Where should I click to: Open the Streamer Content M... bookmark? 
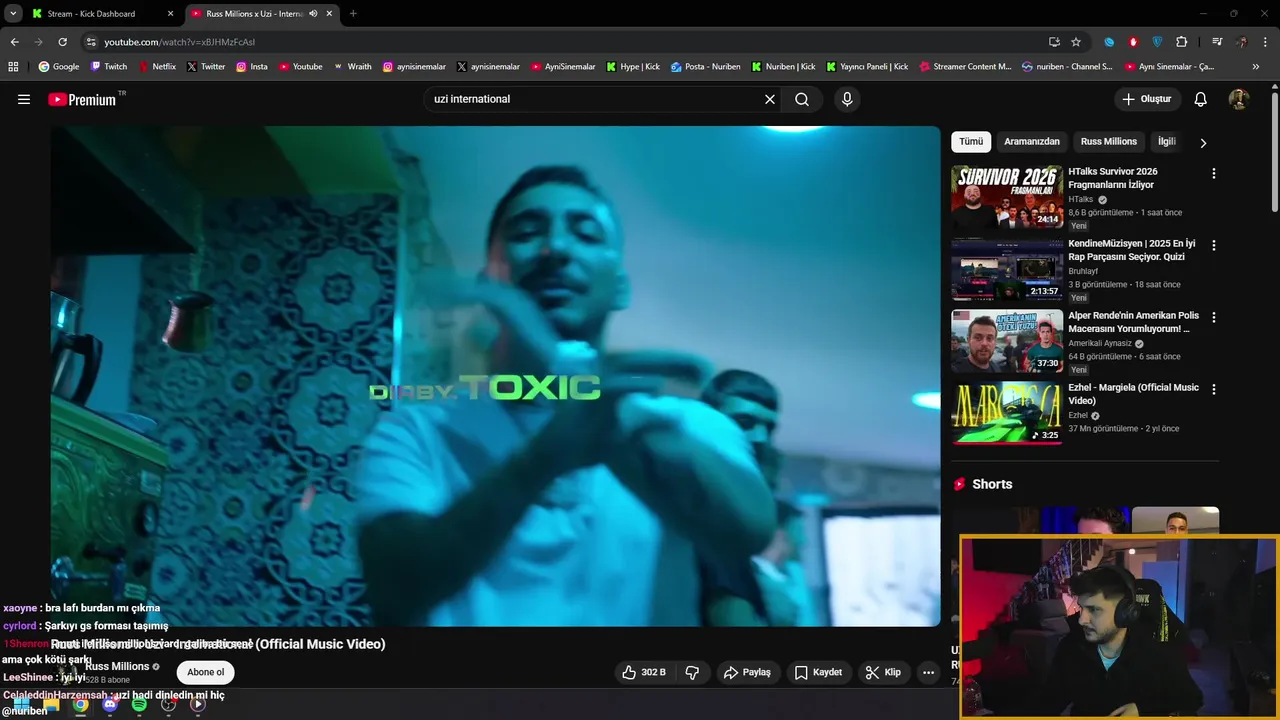pos(964,67)
